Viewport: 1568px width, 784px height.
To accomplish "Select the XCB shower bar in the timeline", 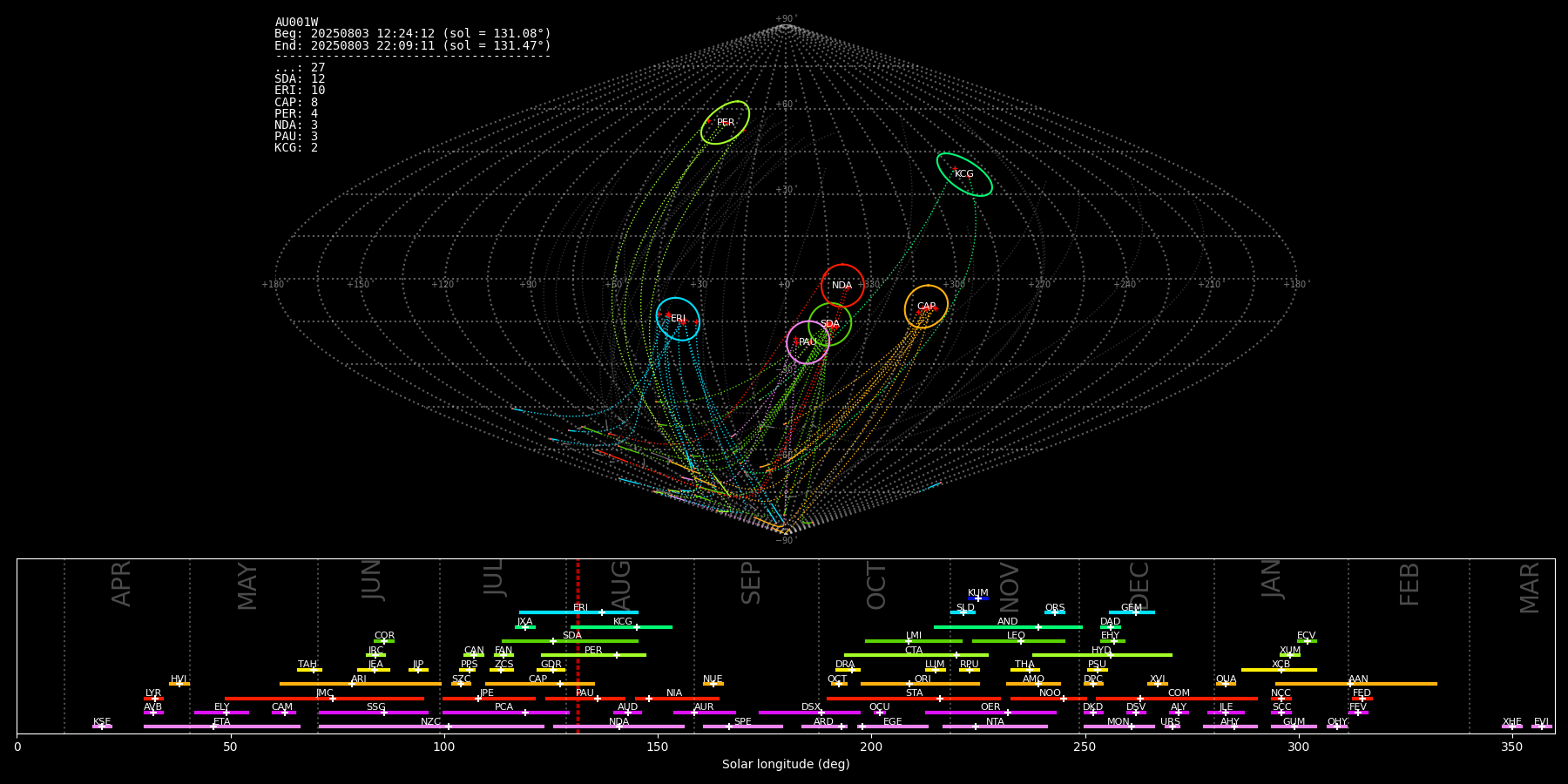I will click(x=1279, y=670).
